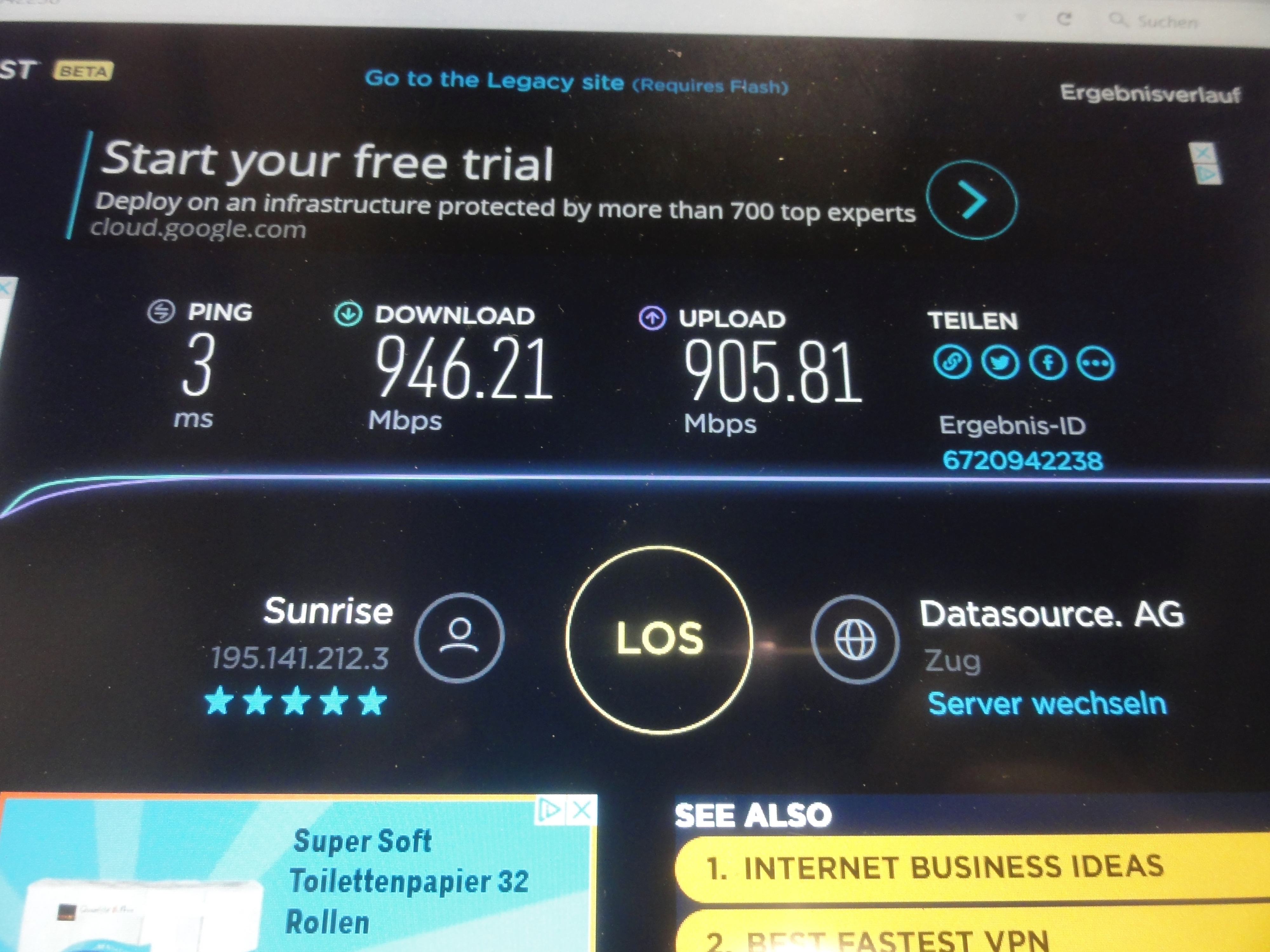Open the Google Cloud ad arrow button
Viewport: 1270px width, 952px height.
click(x=972, y=200)
